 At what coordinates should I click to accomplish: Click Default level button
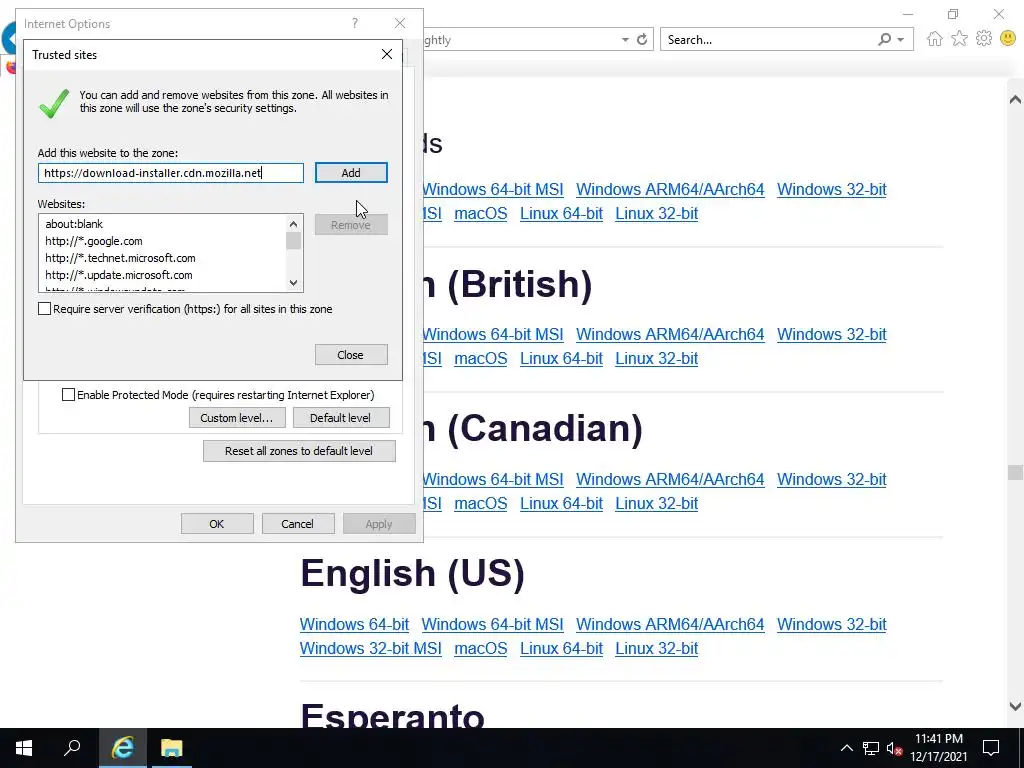(341, 418)
